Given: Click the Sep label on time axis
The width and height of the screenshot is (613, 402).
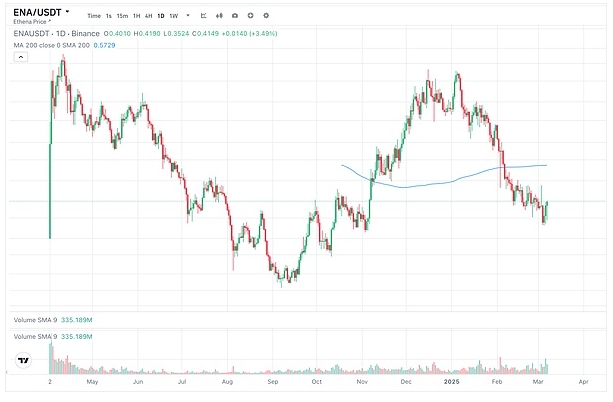Looking at the screenshot, I should 272,382.
